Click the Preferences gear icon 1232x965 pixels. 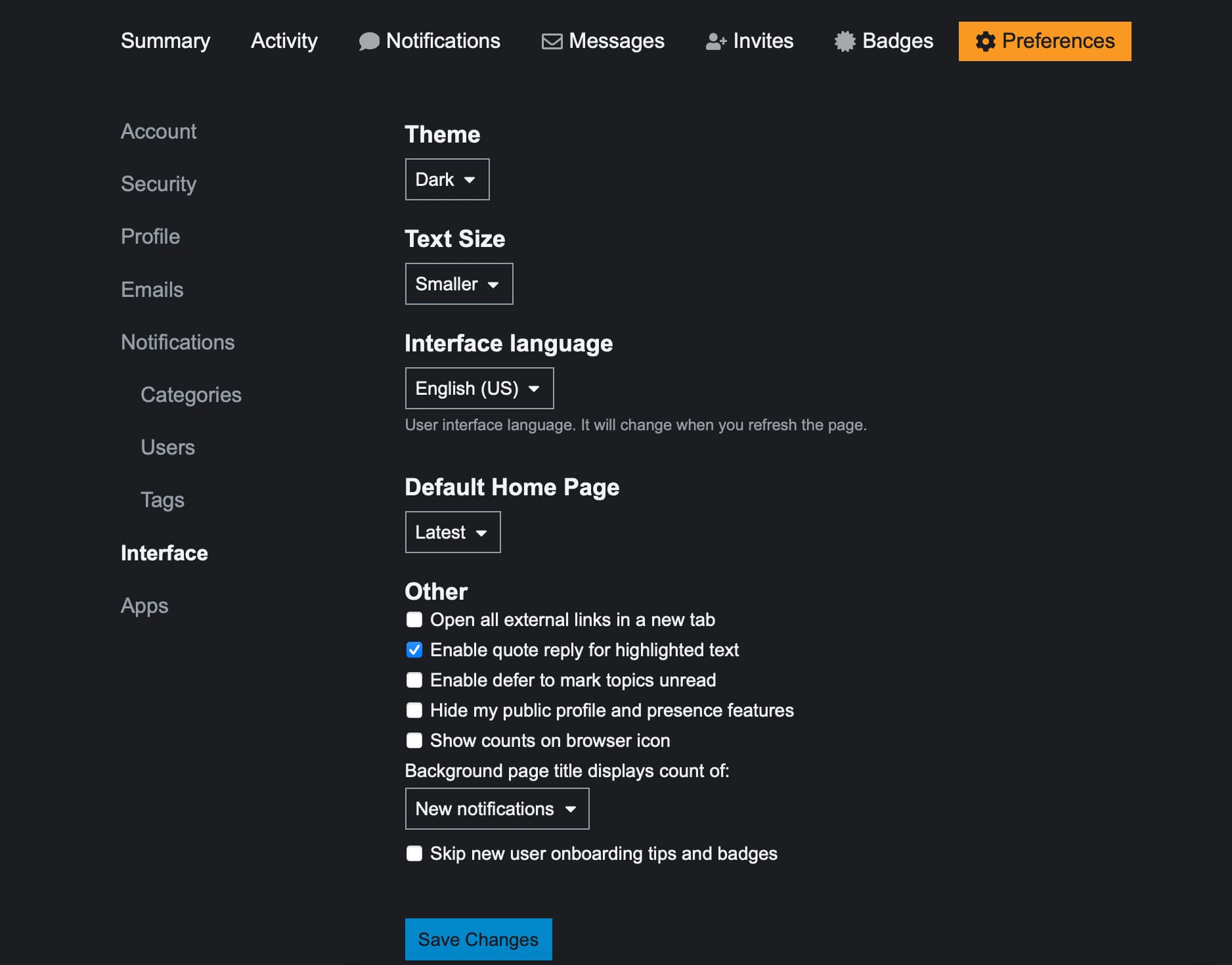[985, 41]
